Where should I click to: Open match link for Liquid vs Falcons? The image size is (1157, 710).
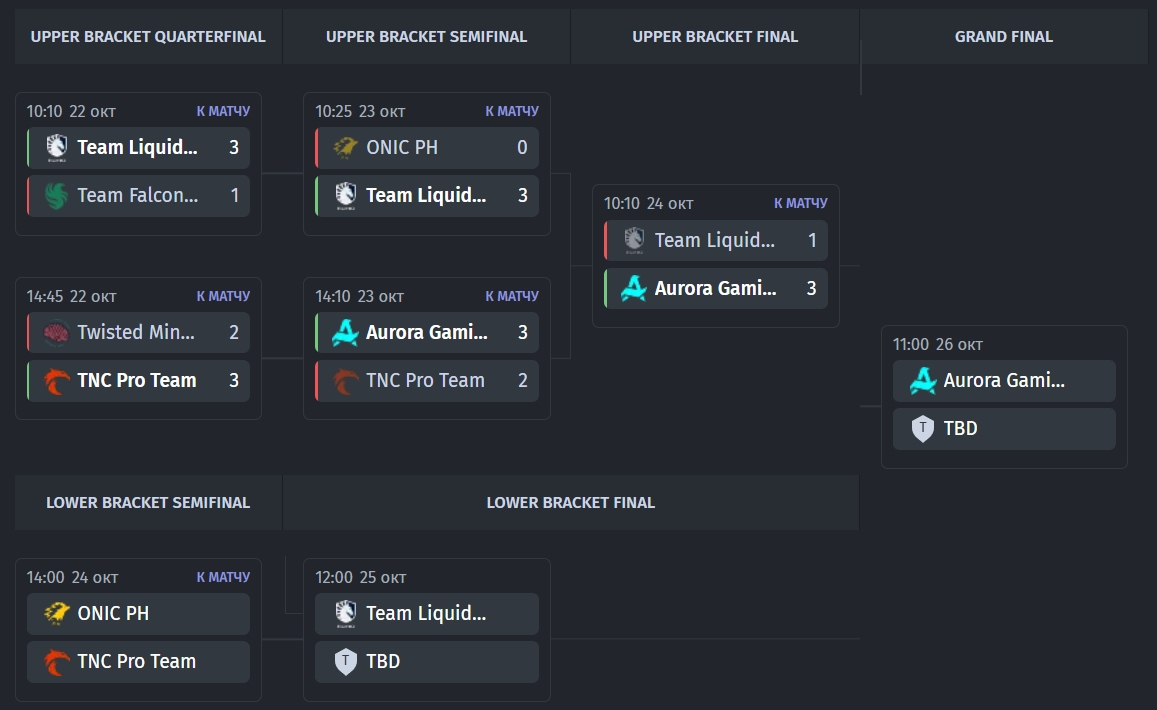(223, 111)
